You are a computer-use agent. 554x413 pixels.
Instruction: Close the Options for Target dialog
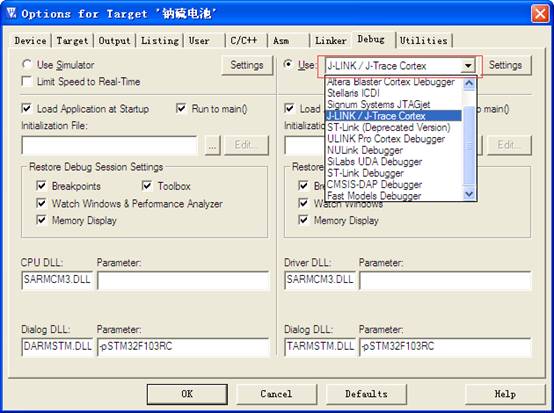[x=540, y=14]
